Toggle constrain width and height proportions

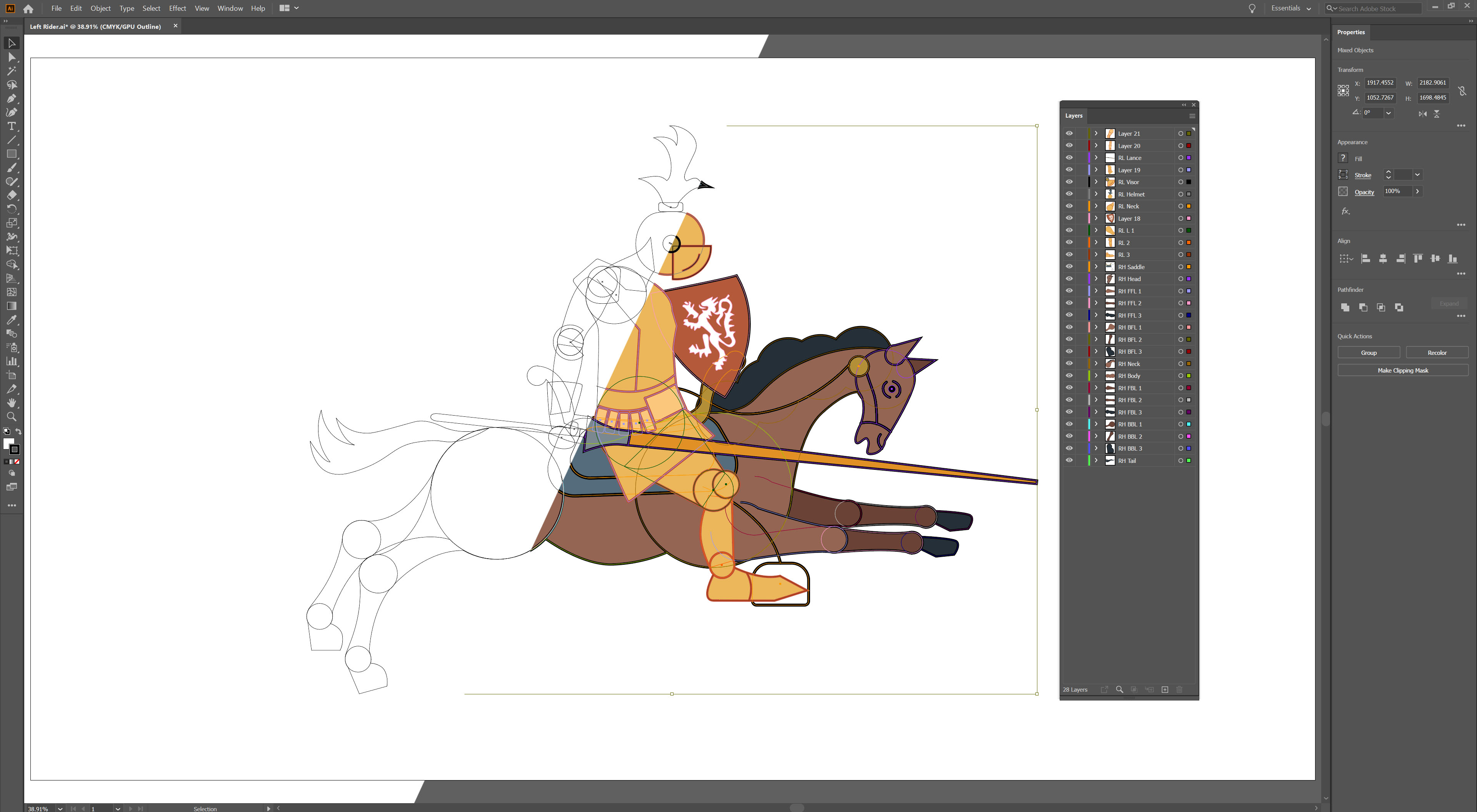click(x=1462, y=90)
